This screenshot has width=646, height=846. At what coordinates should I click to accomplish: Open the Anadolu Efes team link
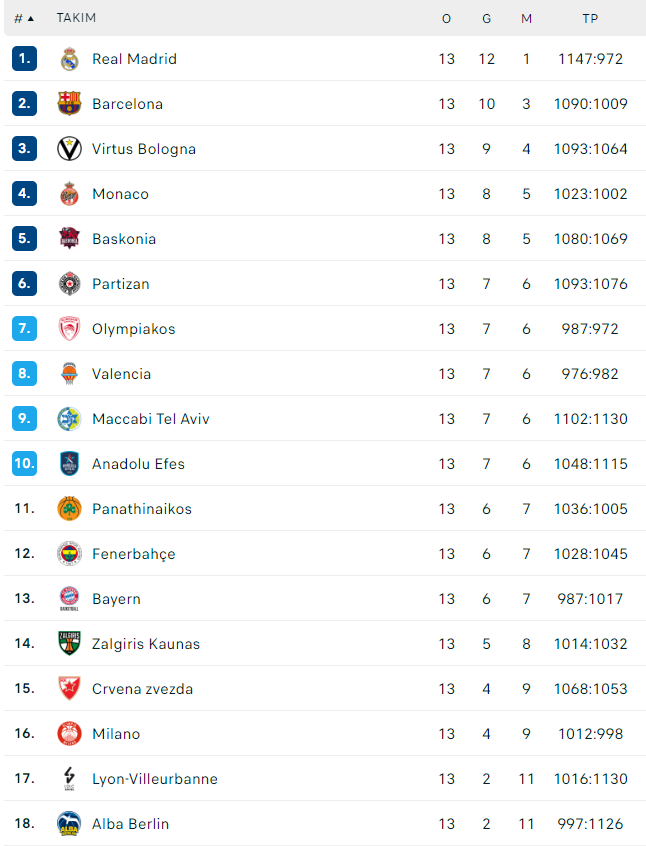click(138, 464)
